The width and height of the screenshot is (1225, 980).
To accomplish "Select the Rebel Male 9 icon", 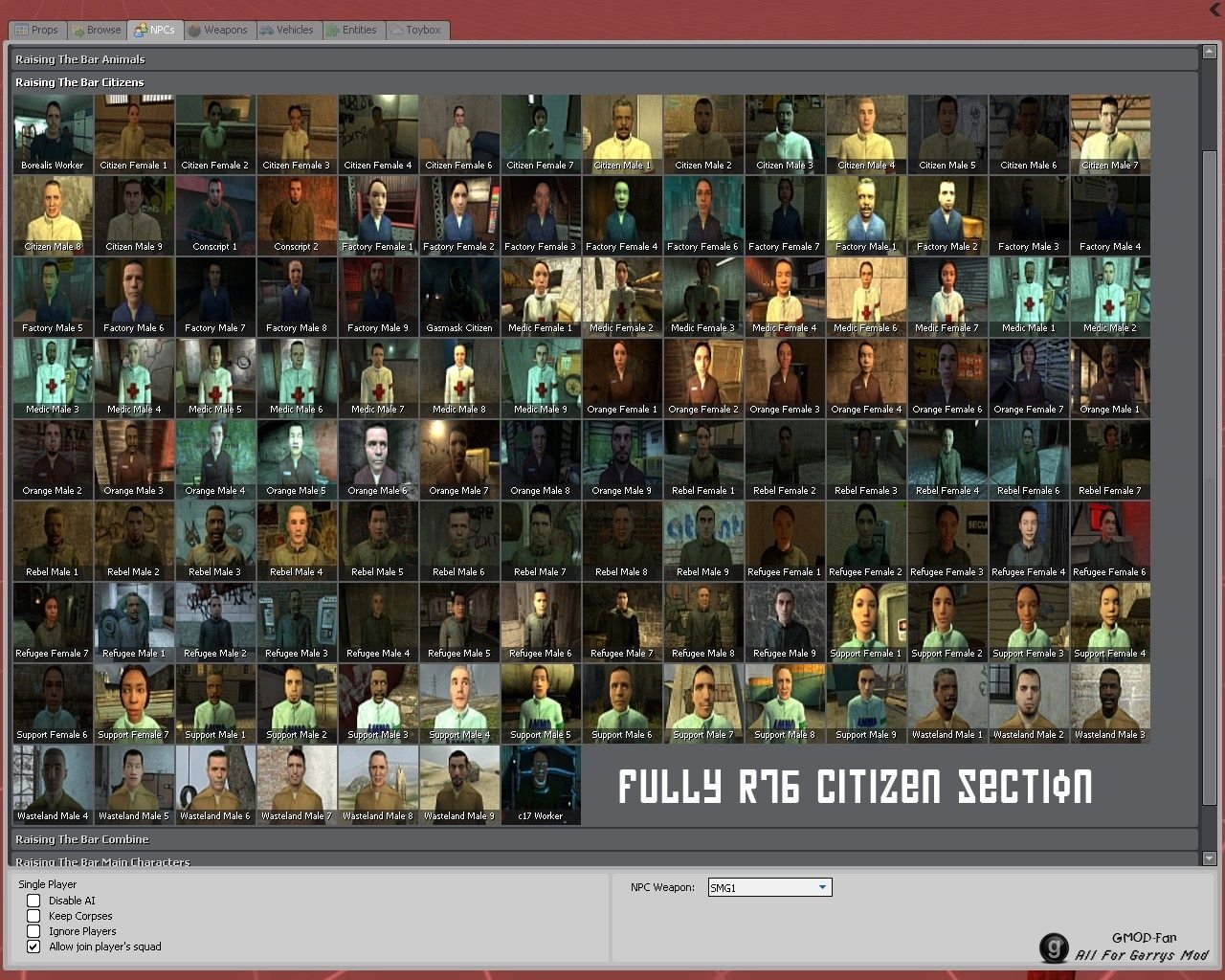I will 703,541.
